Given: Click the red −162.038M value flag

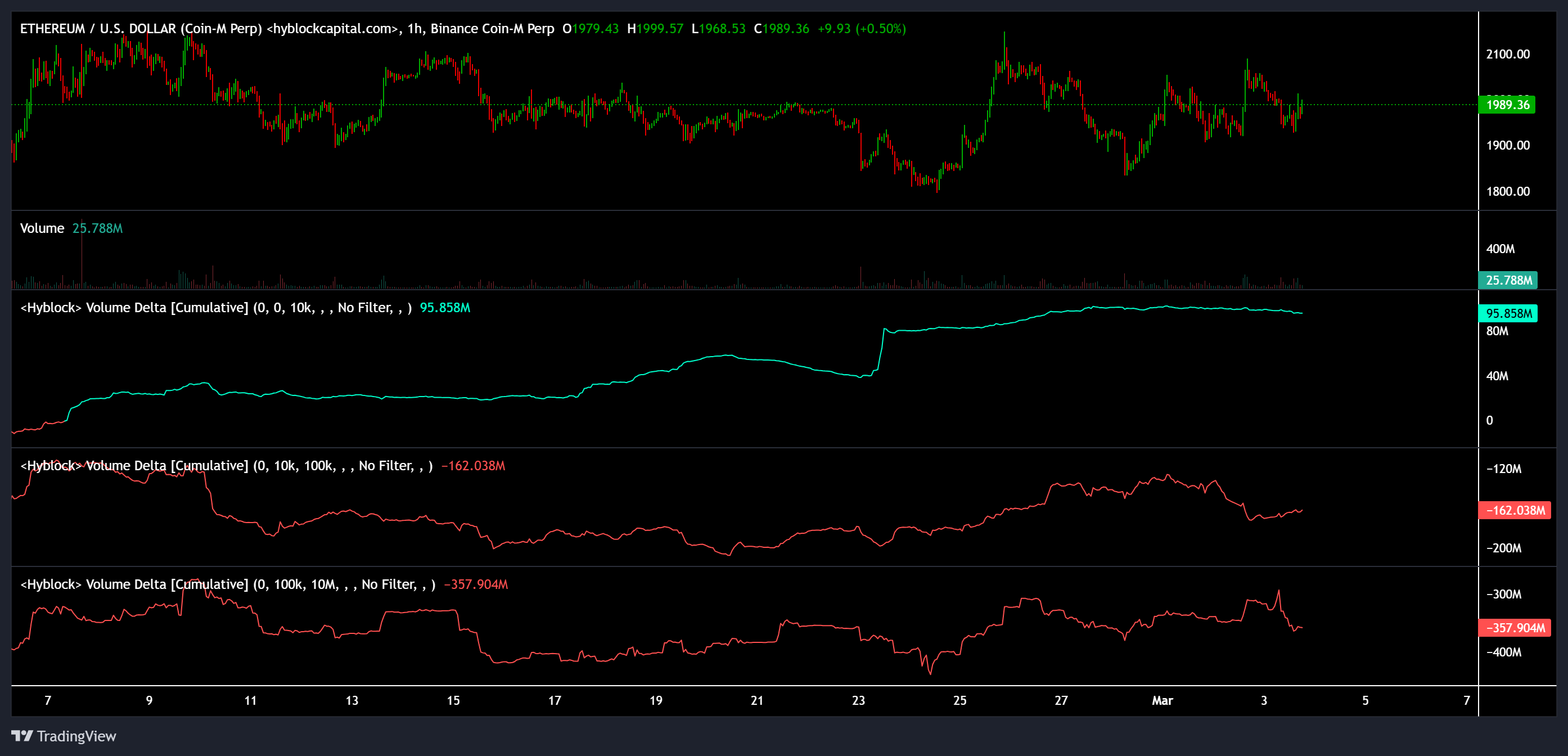Looking at the screenshot, I should pos(1514,511).
